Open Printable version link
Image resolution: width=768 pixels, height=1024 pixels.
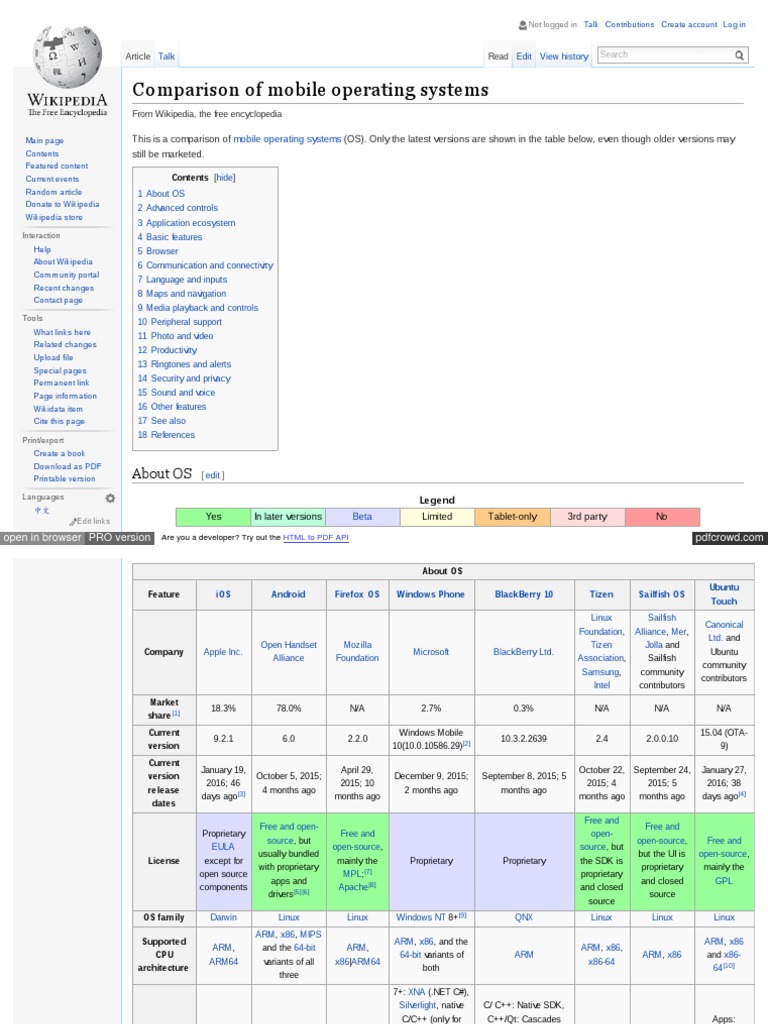tap(65, 479)
